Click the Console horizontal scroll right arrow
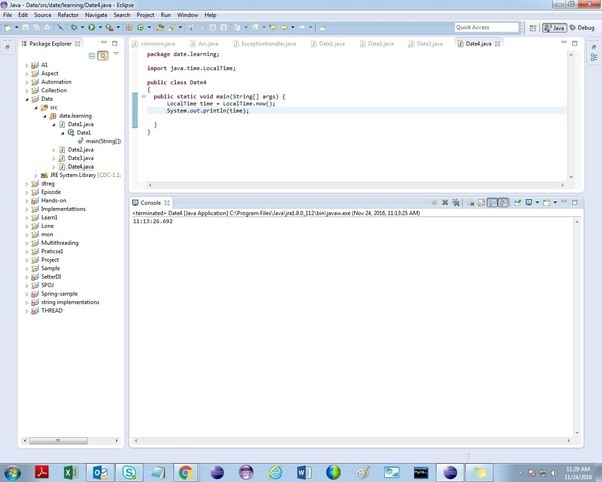This screenshot has width=602, height=482. point(569,441)
